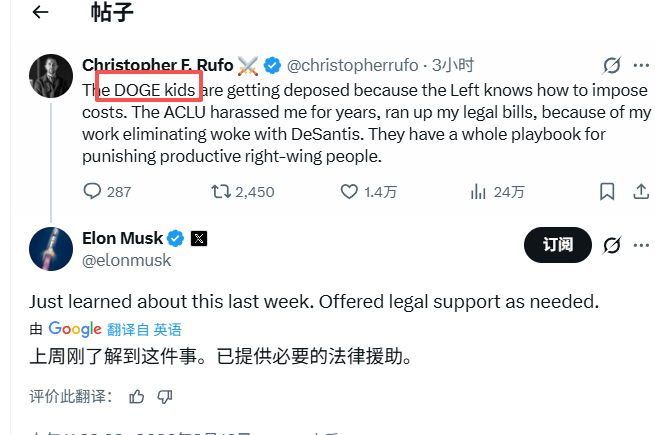The width and height of the screenshot is (655, 435).
Task: Like Christopher Rufo's post
Action: 349,191
